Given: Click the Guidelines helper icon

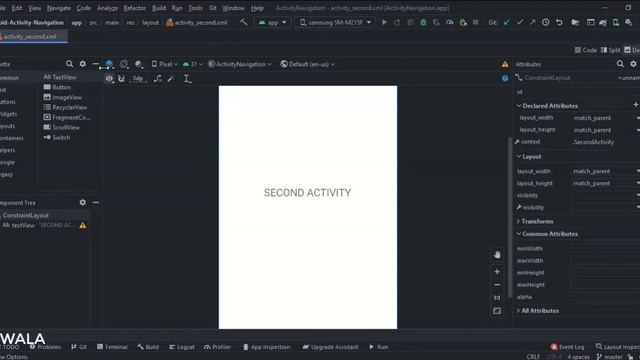Looking at the screenshot, I should (x=187, y=78).
